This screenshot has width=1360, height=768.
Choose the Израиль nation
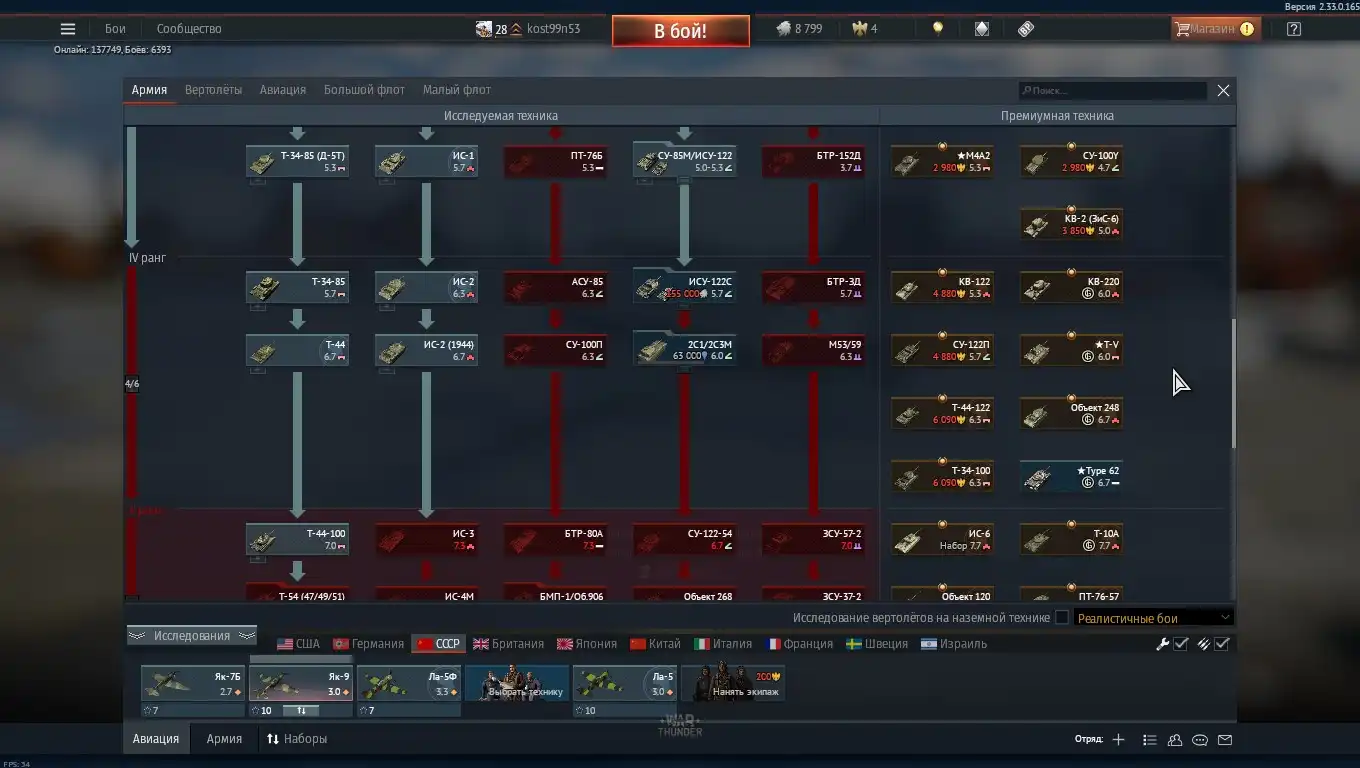[954, 644]
